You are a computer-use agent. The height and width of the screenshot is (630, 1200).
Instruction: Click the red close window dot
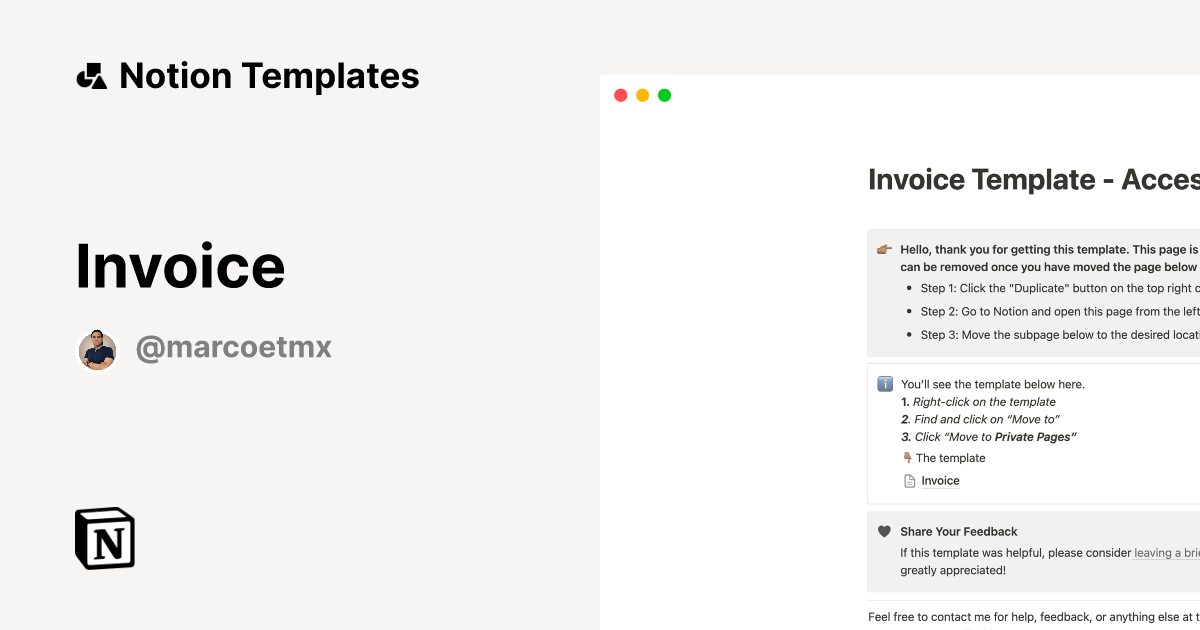[620, 95]
